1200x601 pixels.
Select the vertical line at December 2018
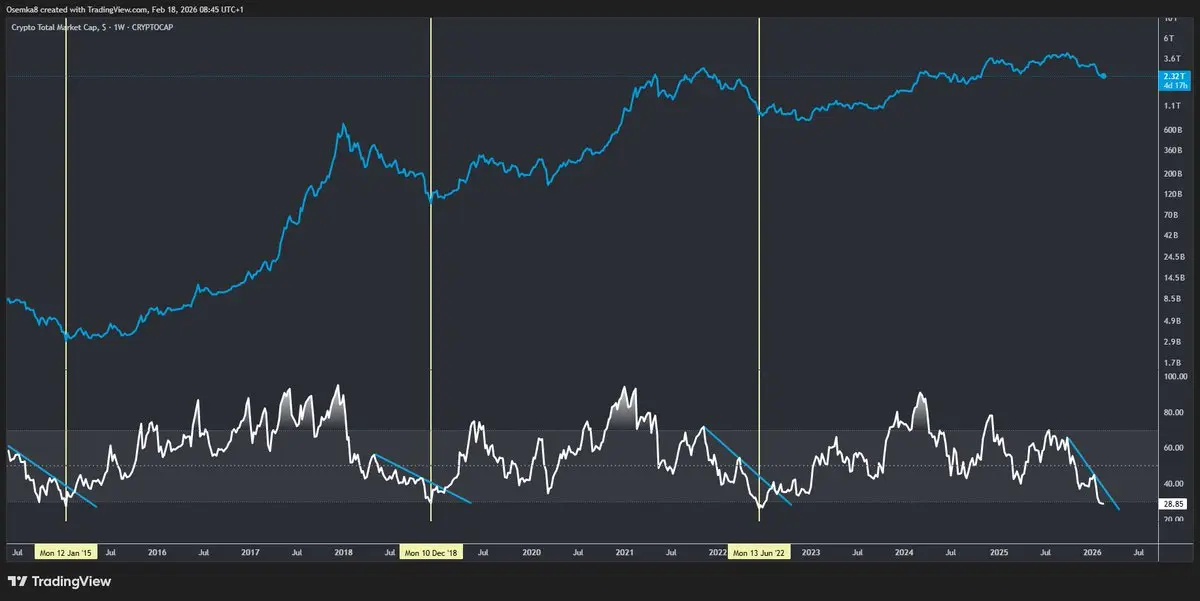pos(431,268)
